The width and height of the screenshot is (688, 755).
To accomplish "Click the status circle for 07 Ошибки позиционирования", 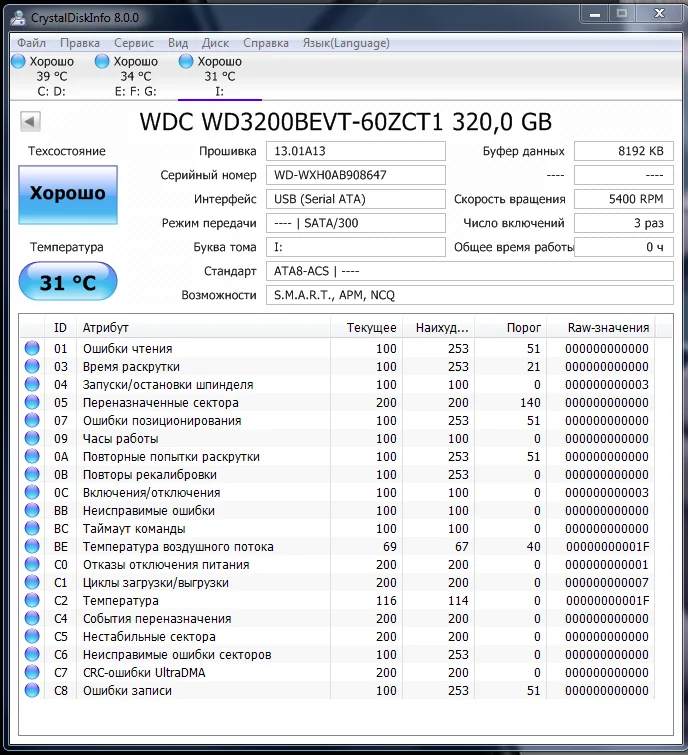I will [x=32, y=420].
